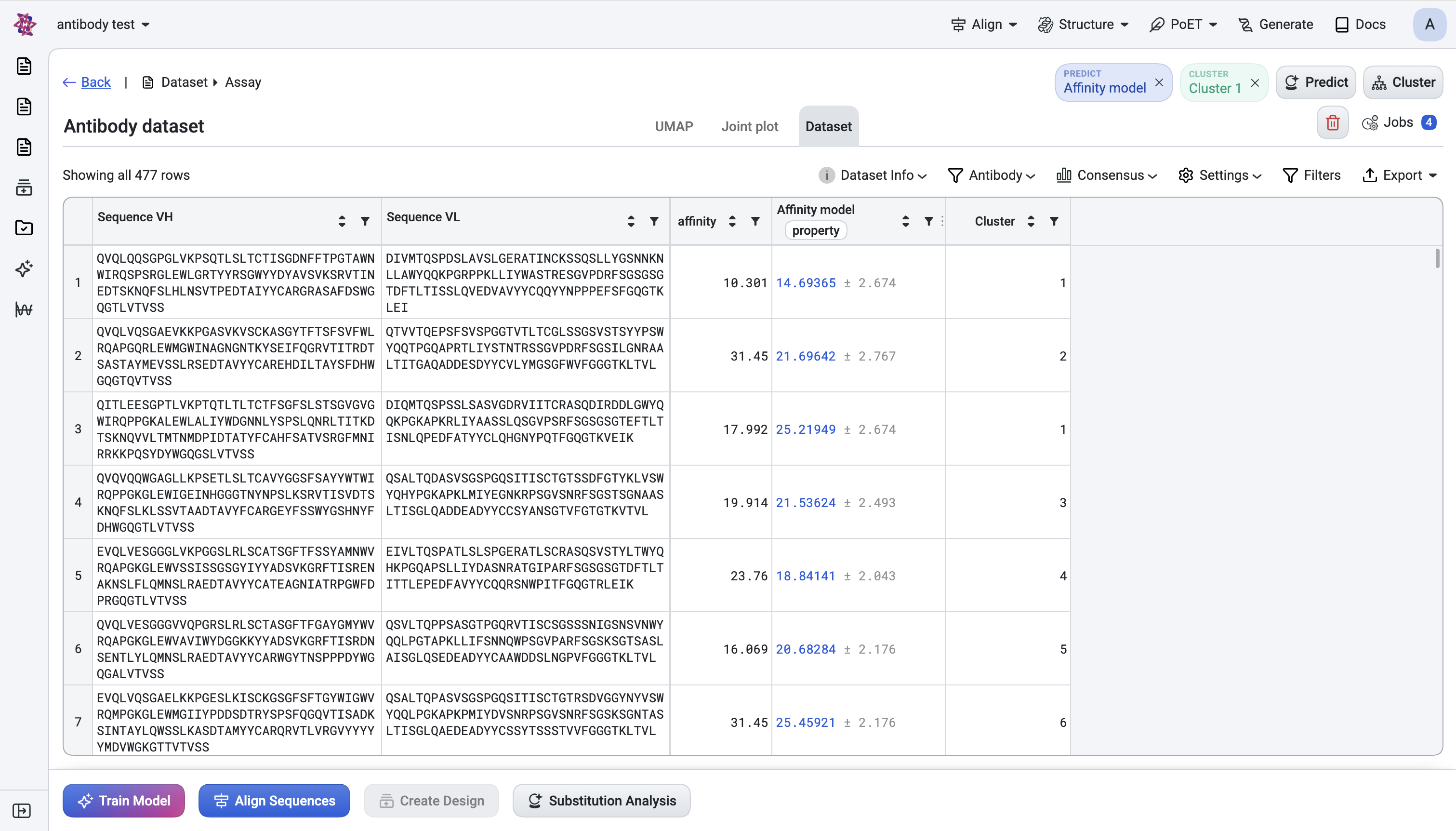Filter the Affinity model column

tap(928, 221)
